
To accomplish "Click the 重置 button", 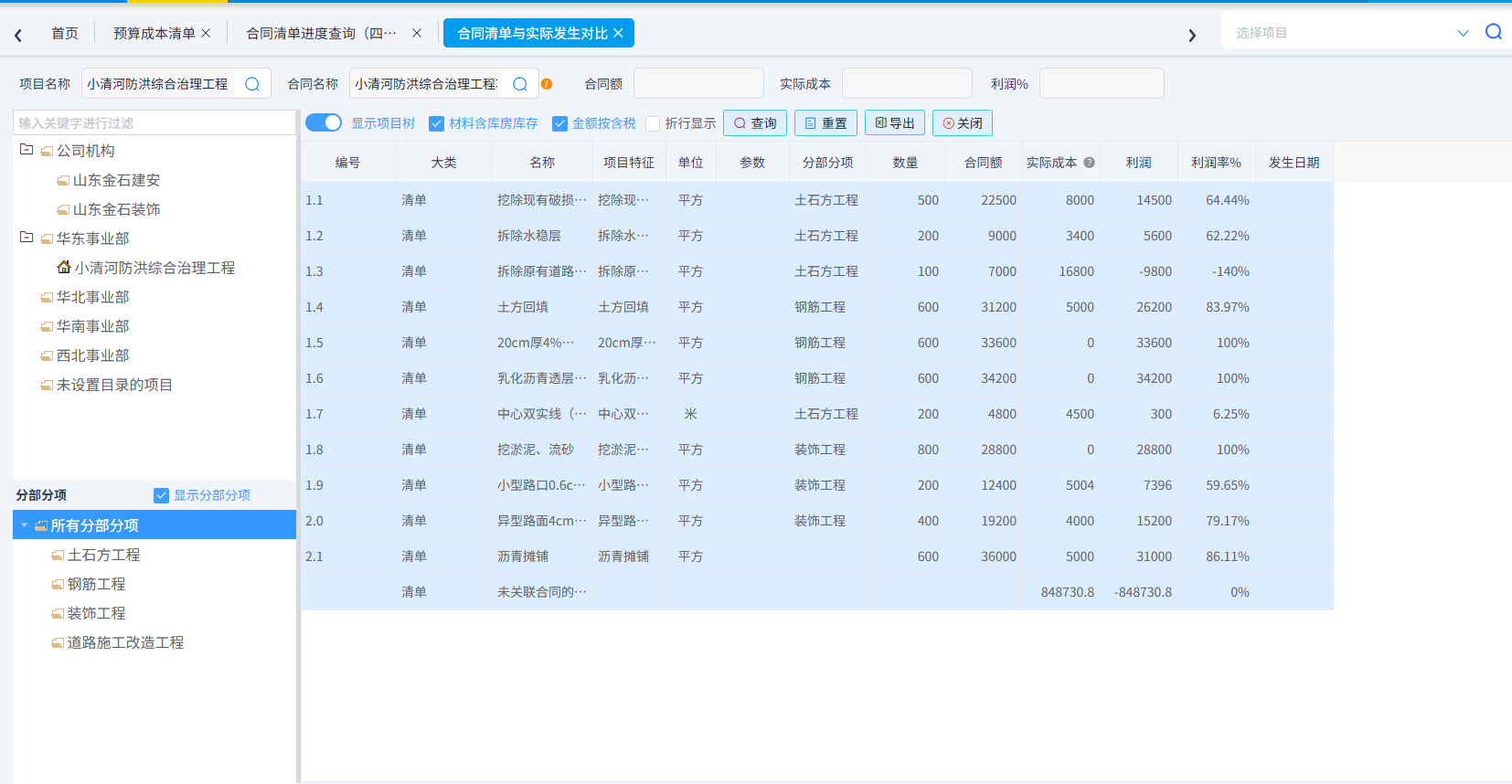I will 825,123.
